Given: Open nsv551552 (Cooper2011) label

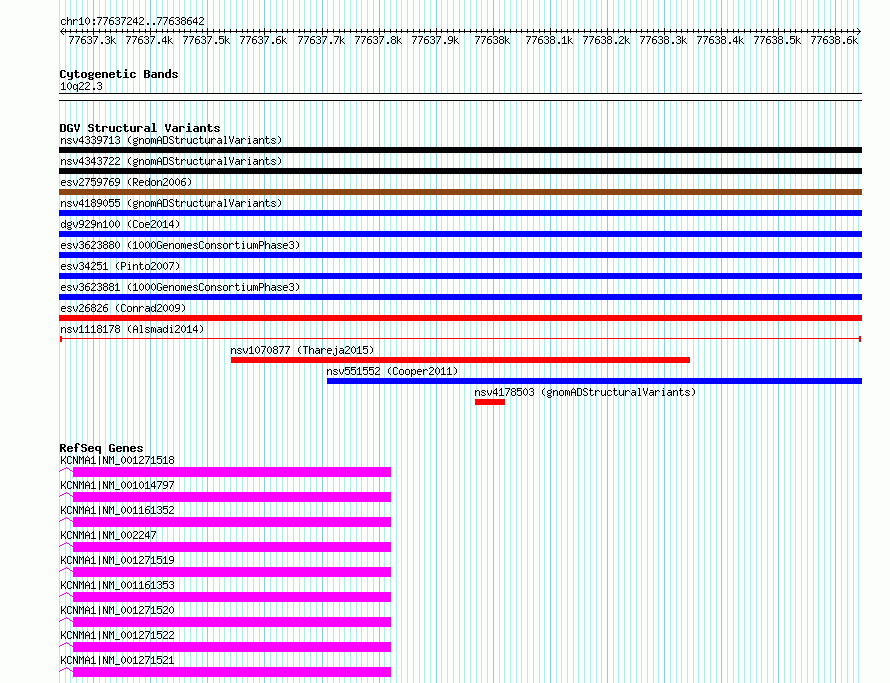Looking at the screenshot, I should tap(392, 371).
